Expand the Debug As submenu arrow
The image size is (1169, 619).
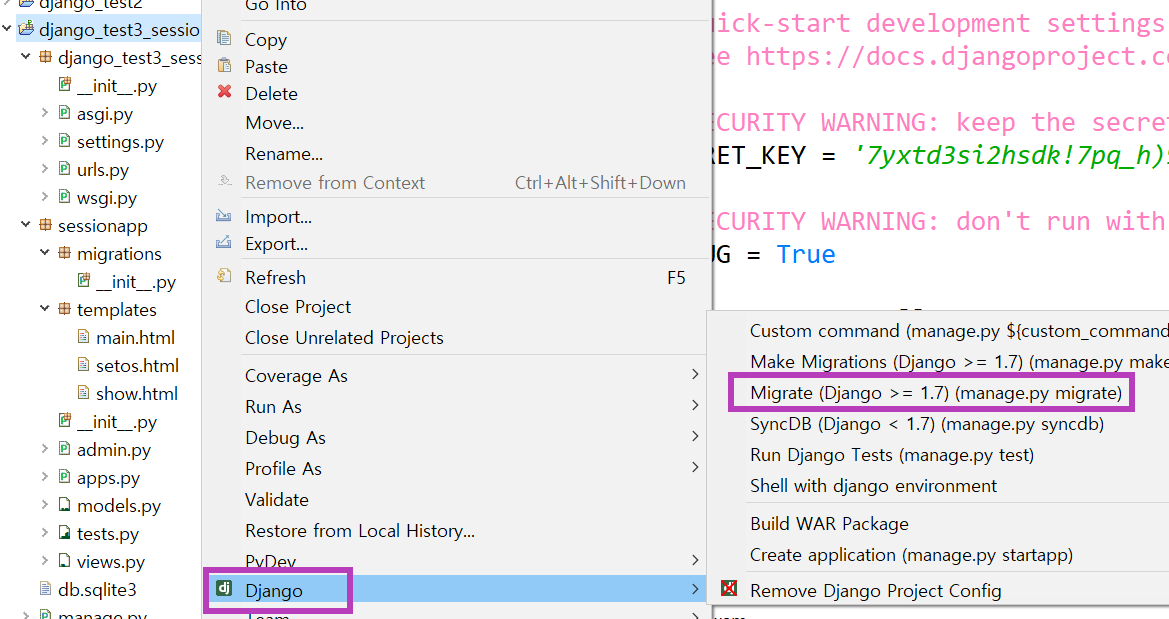pos(695,436)
